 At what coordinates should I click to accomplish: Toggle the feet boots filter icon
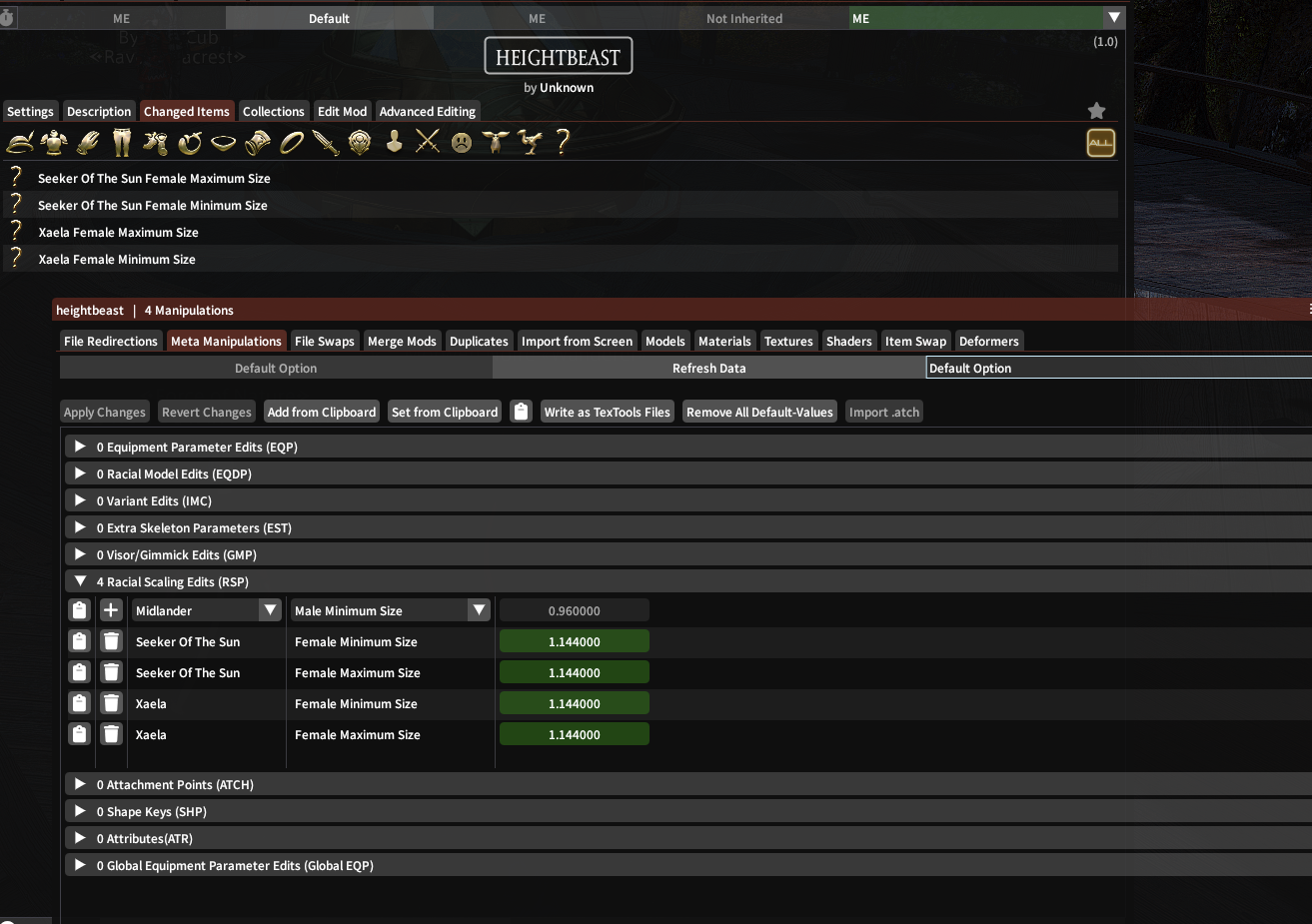[155, 143]
